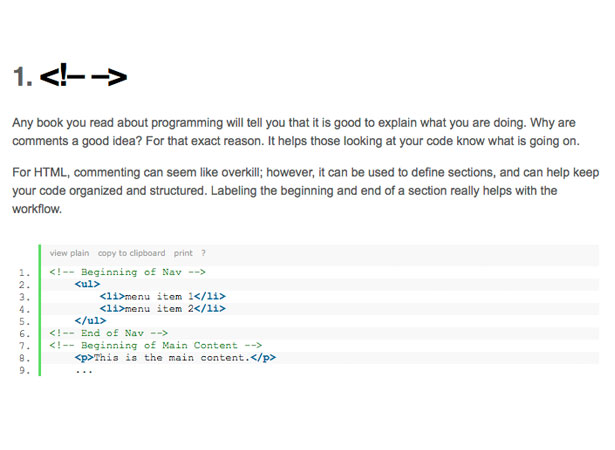This screenshot has width=615, height=450.
Task: Click line number 3 in code gutter
Action: click(x=24, y=297)
